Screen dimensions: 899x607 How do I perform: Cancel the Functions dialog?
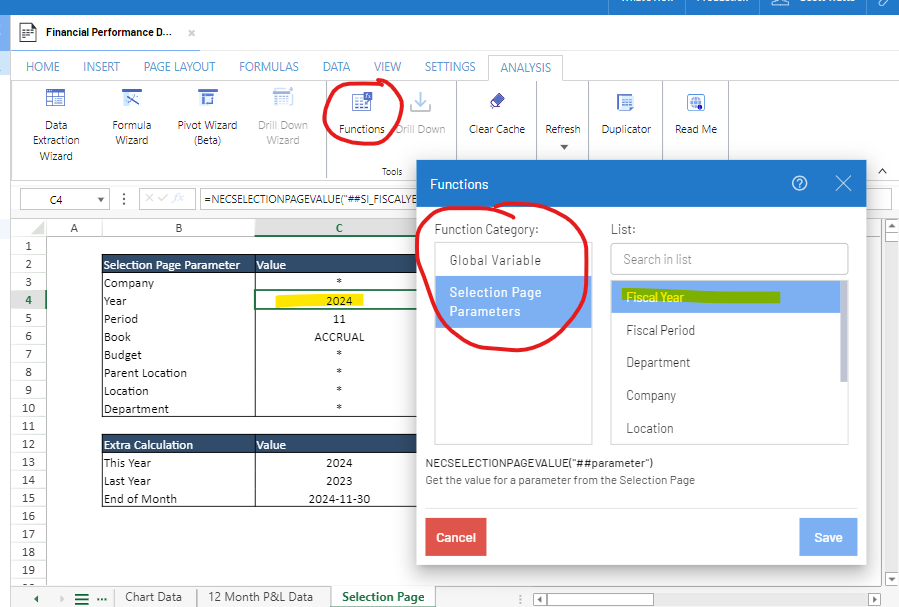(x=455, y=536)
